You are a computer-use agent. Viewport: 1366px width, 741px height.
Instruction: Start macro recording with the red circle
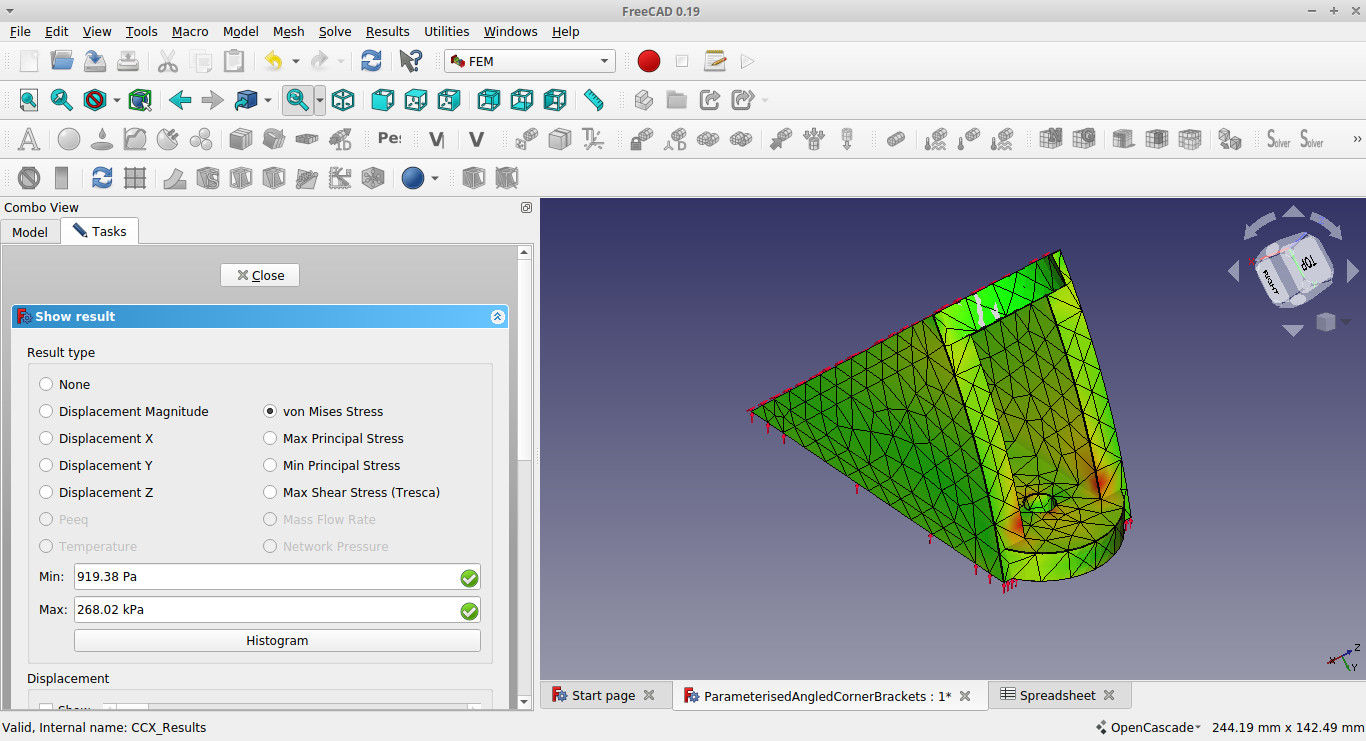coord(649,61)
